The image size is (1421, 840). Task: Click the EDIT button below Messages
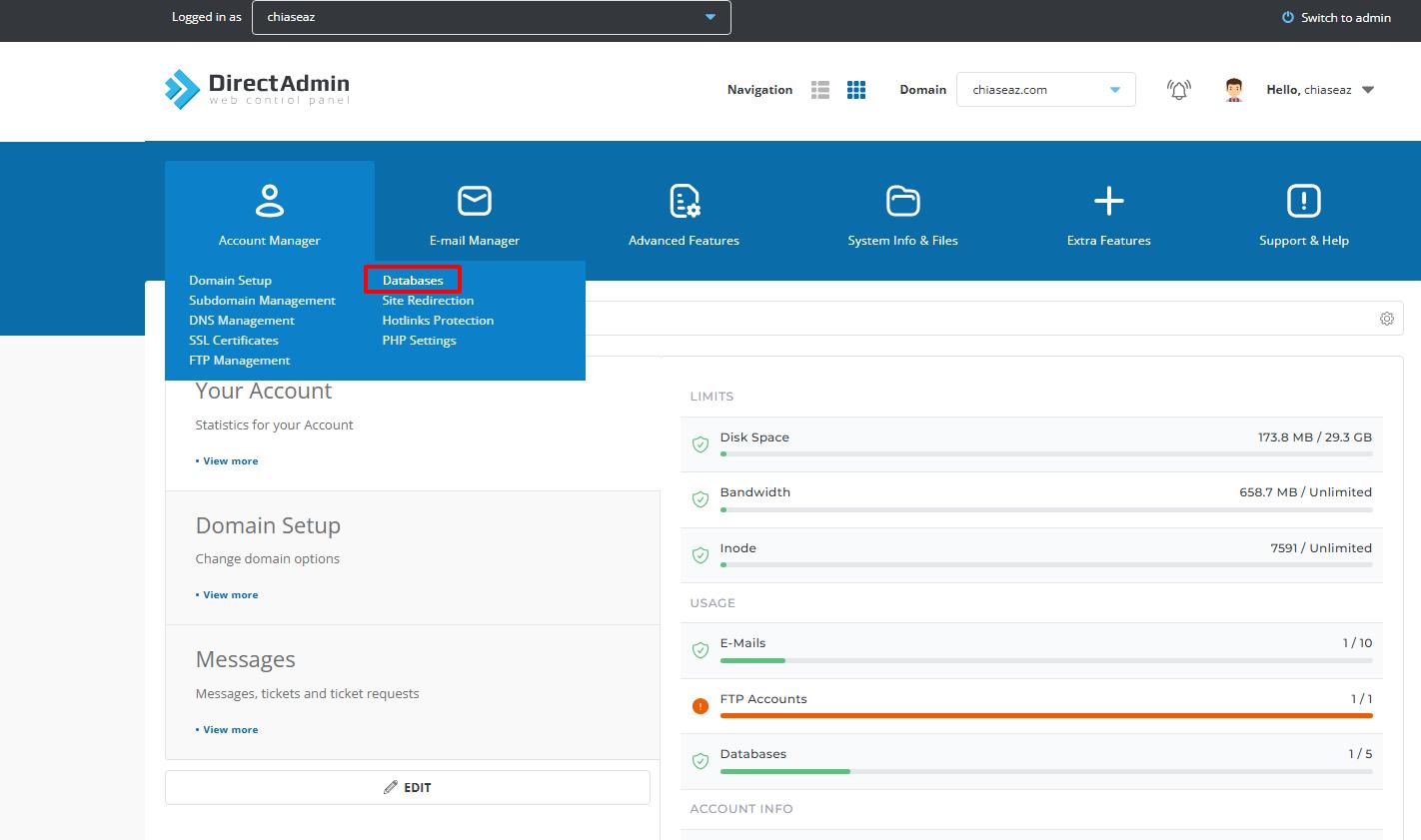408,787
